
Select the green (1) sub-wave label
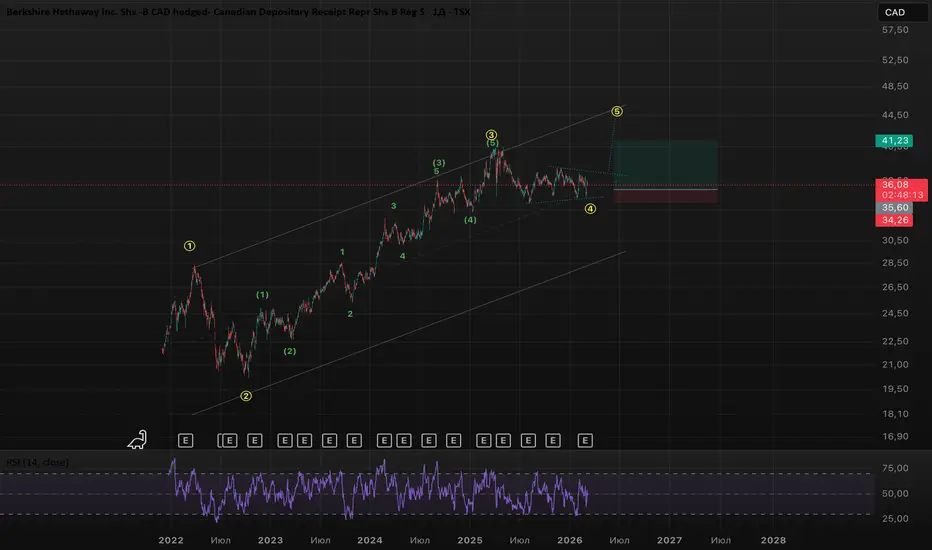click(262, 294)
